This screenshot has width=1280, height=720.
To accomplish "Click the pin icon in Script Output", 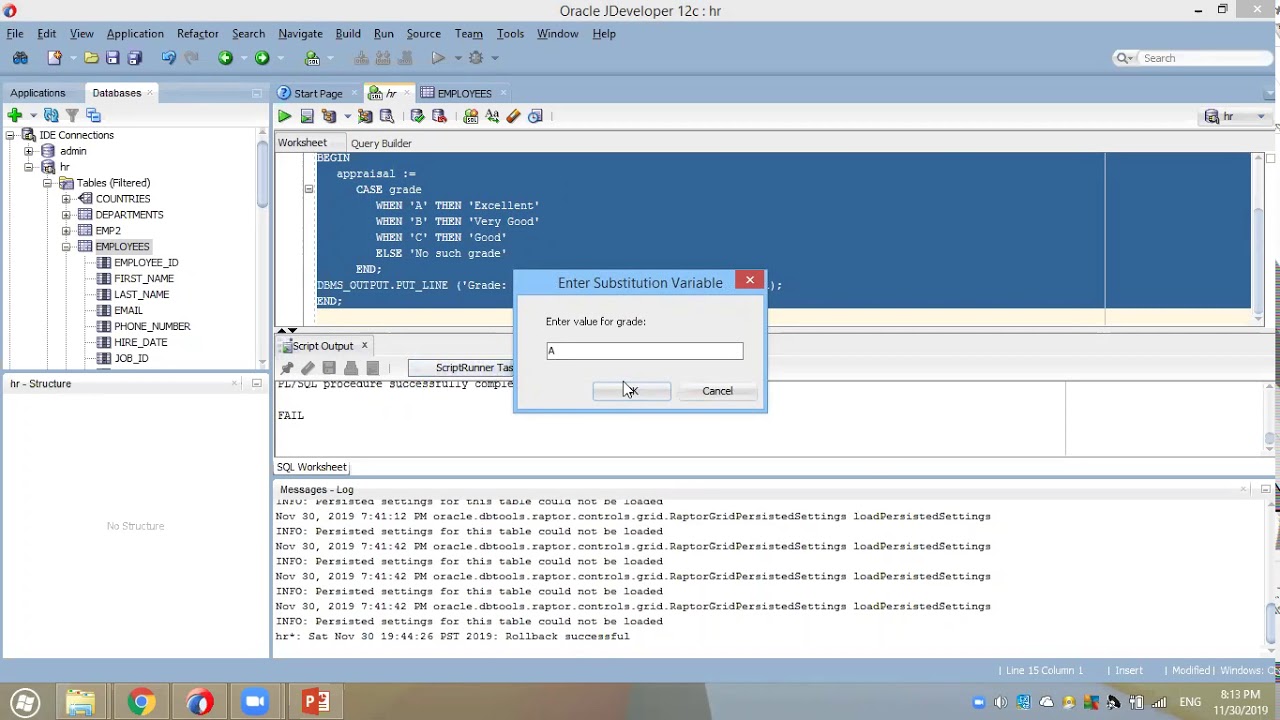I will point(286,368).
